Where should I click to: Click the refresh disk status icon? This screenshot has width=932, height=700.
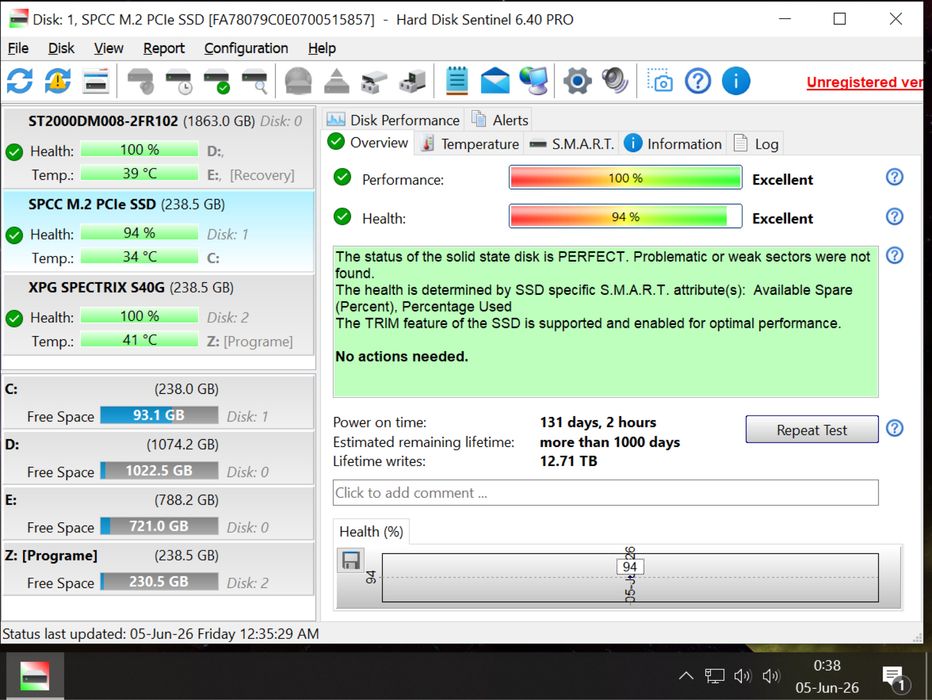click(20, 81)
